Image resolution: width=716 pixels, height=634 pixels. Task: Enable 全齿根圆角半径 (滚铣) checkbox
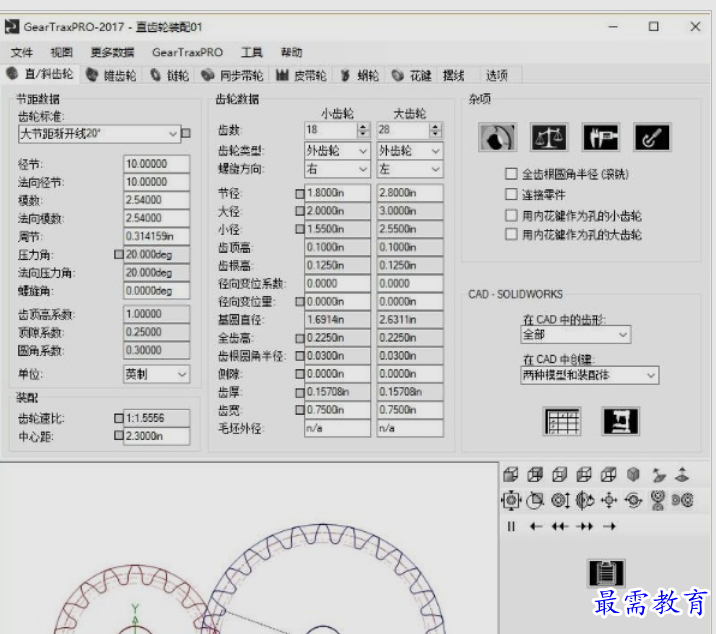click(511, 174)
